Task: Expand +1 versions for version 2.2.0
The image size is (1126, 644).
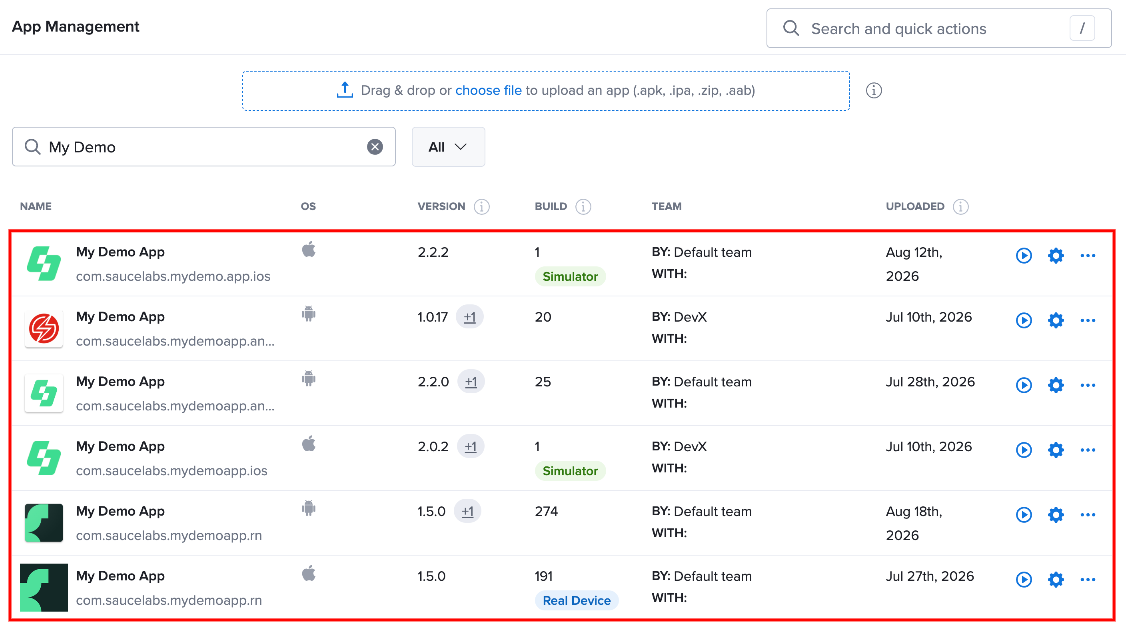Action: [471, 382]
